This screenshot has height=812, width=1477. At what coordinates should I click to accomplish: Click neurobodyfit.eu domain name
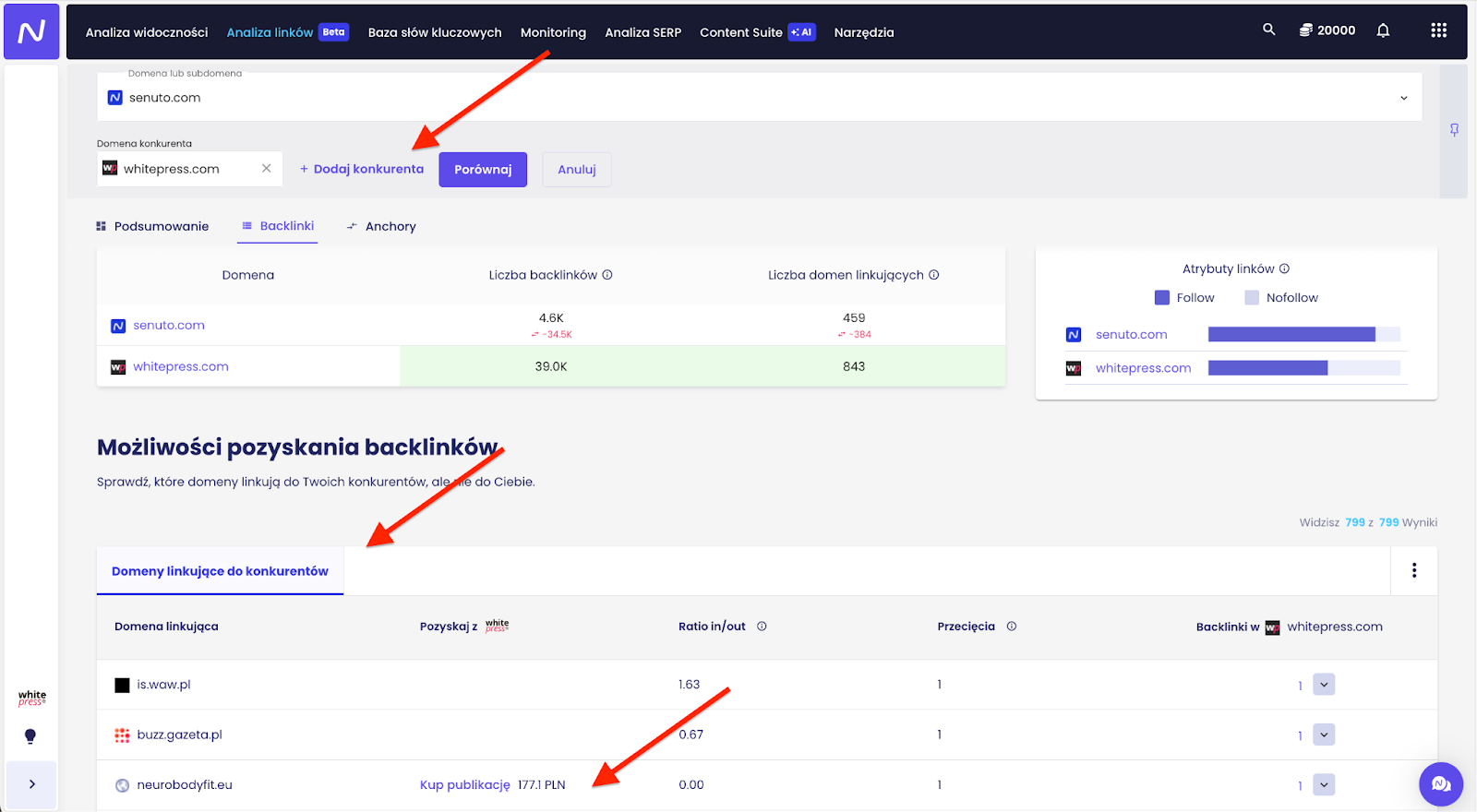click(185, 785)
